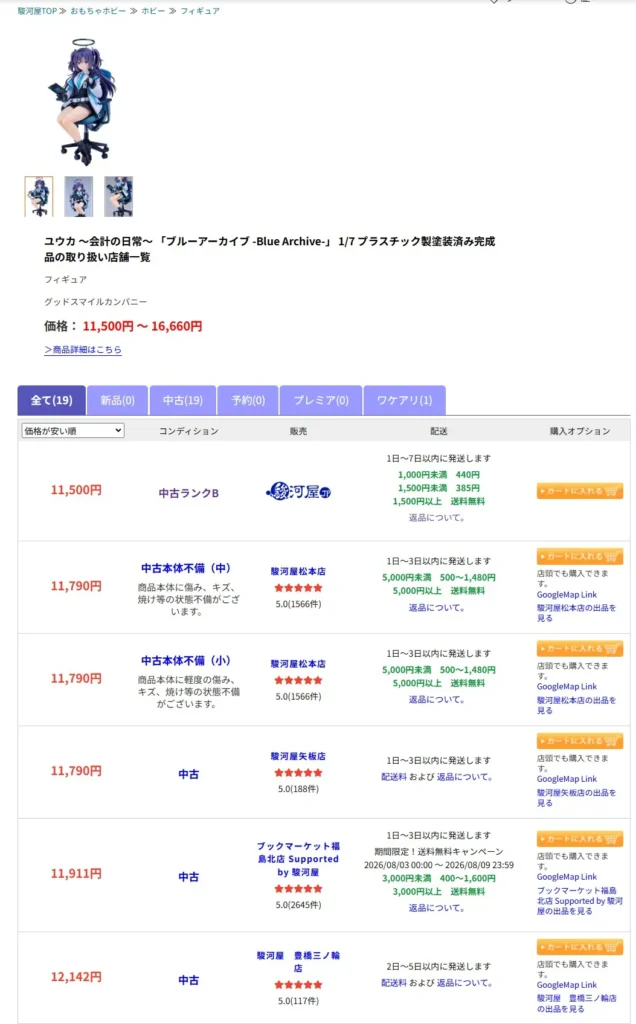This screenshot has width=636, height=1024.
Task: View 駿河屋矢板店の出品を見る link
Action: (576, 797)
